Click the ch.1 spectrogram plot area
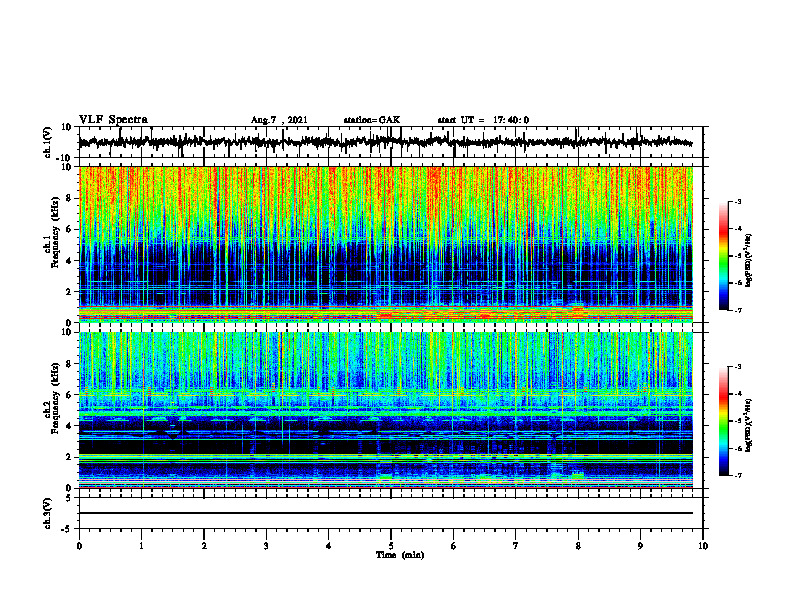The width and height of the screenshot is (792, 612). tap(386, 244)
